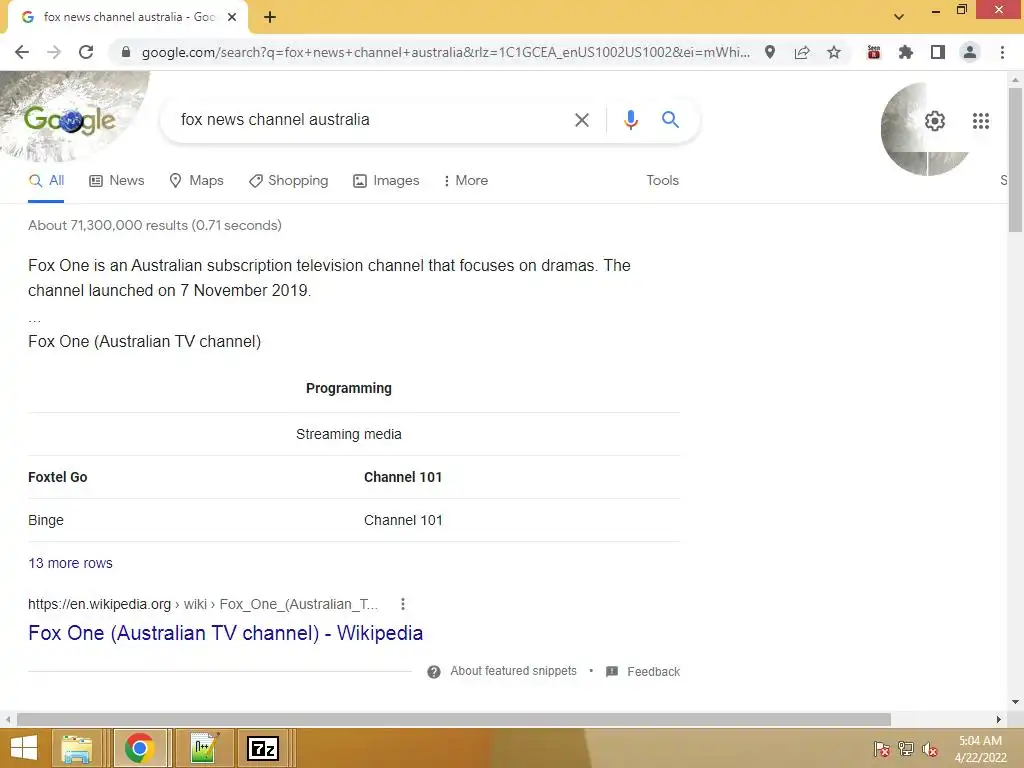
Task: Click About featured snippets link
Action: (x=513, y=671)
